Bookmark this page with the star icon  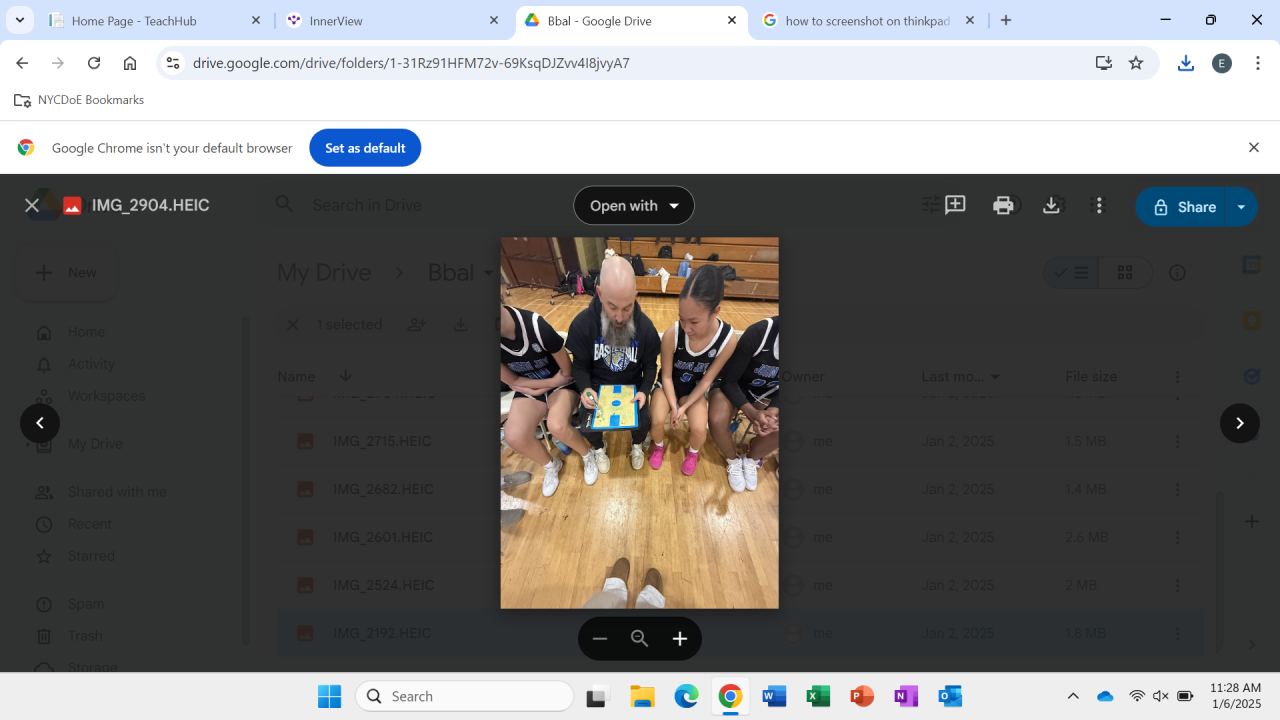[x=1136, y=63]
